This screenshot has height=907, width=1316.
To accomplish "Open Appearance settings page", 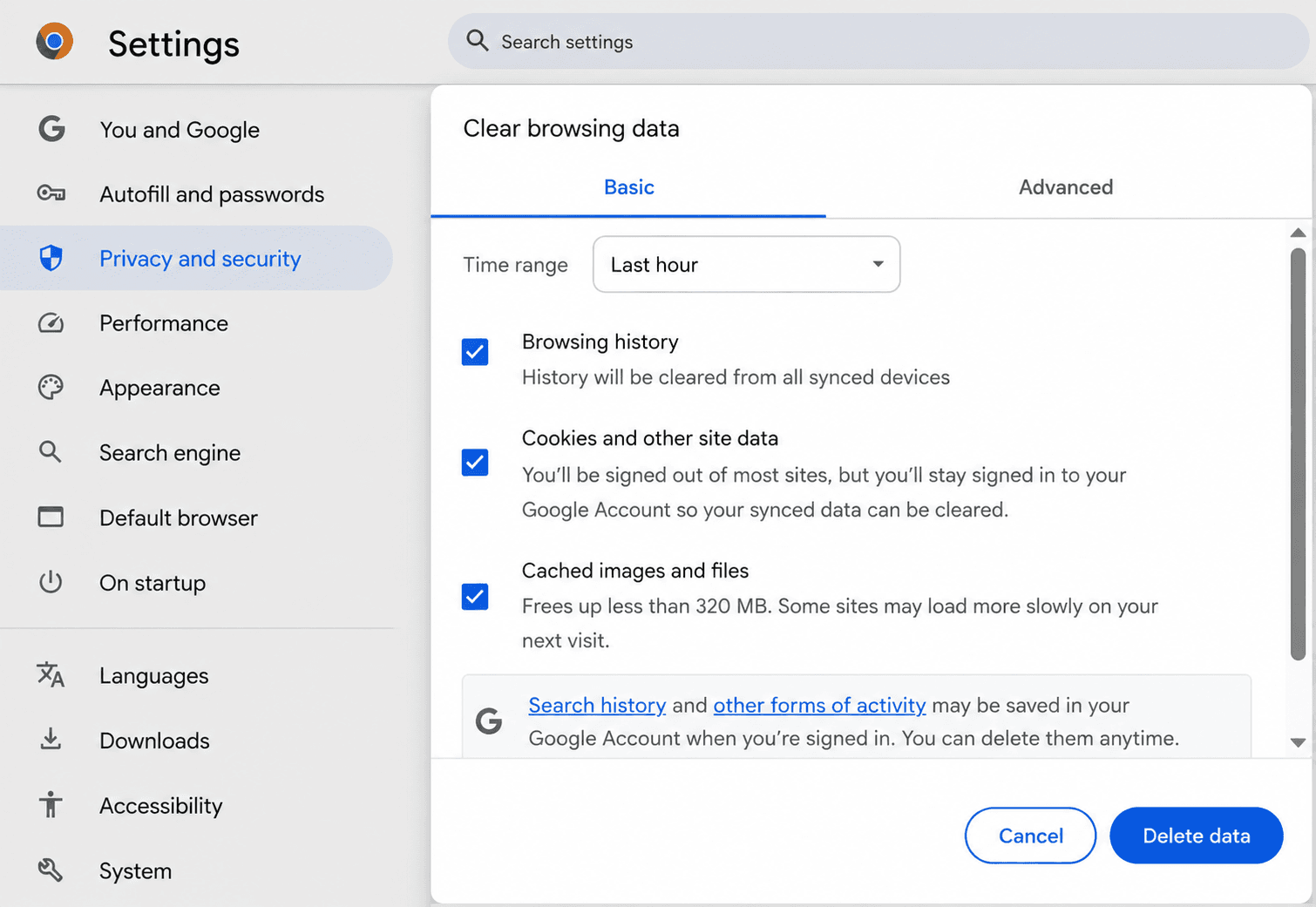I will (196, 388).
